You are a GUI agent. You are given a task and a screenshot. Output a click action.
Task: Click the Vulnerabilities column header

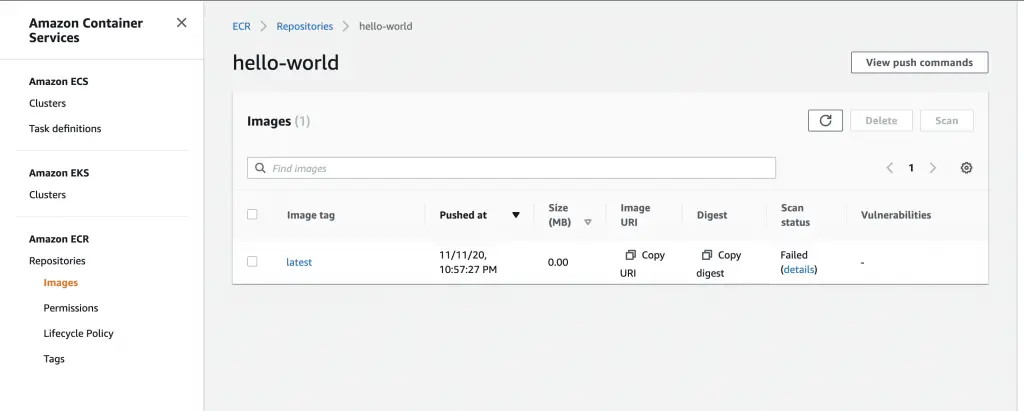896,215
